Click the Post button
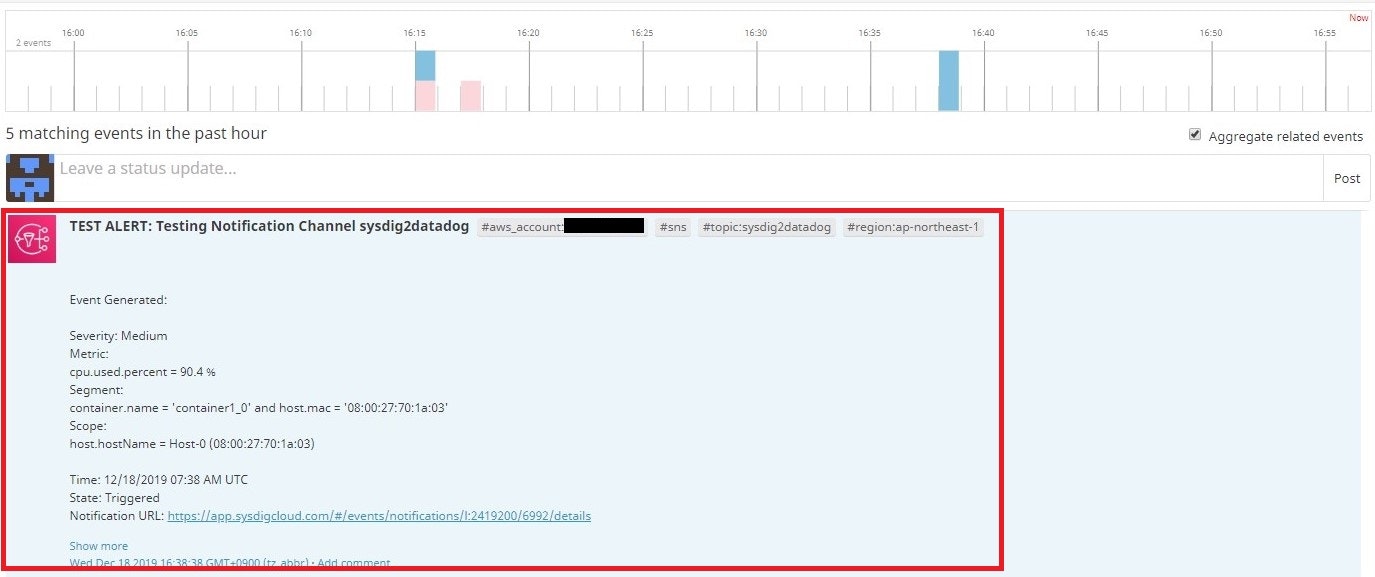This screenshot has height=577, width=1375. click(1347, 178)
